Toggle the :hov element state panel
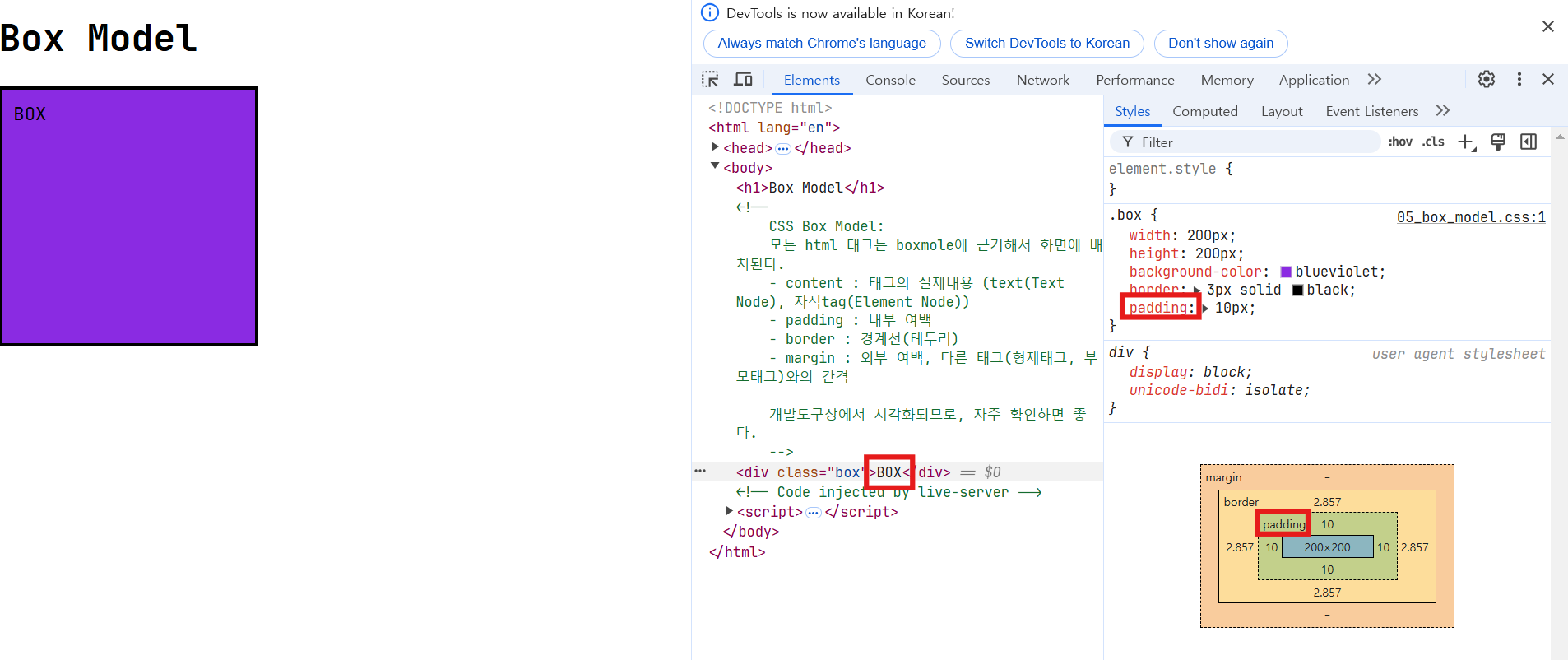 coord(1400,142)
